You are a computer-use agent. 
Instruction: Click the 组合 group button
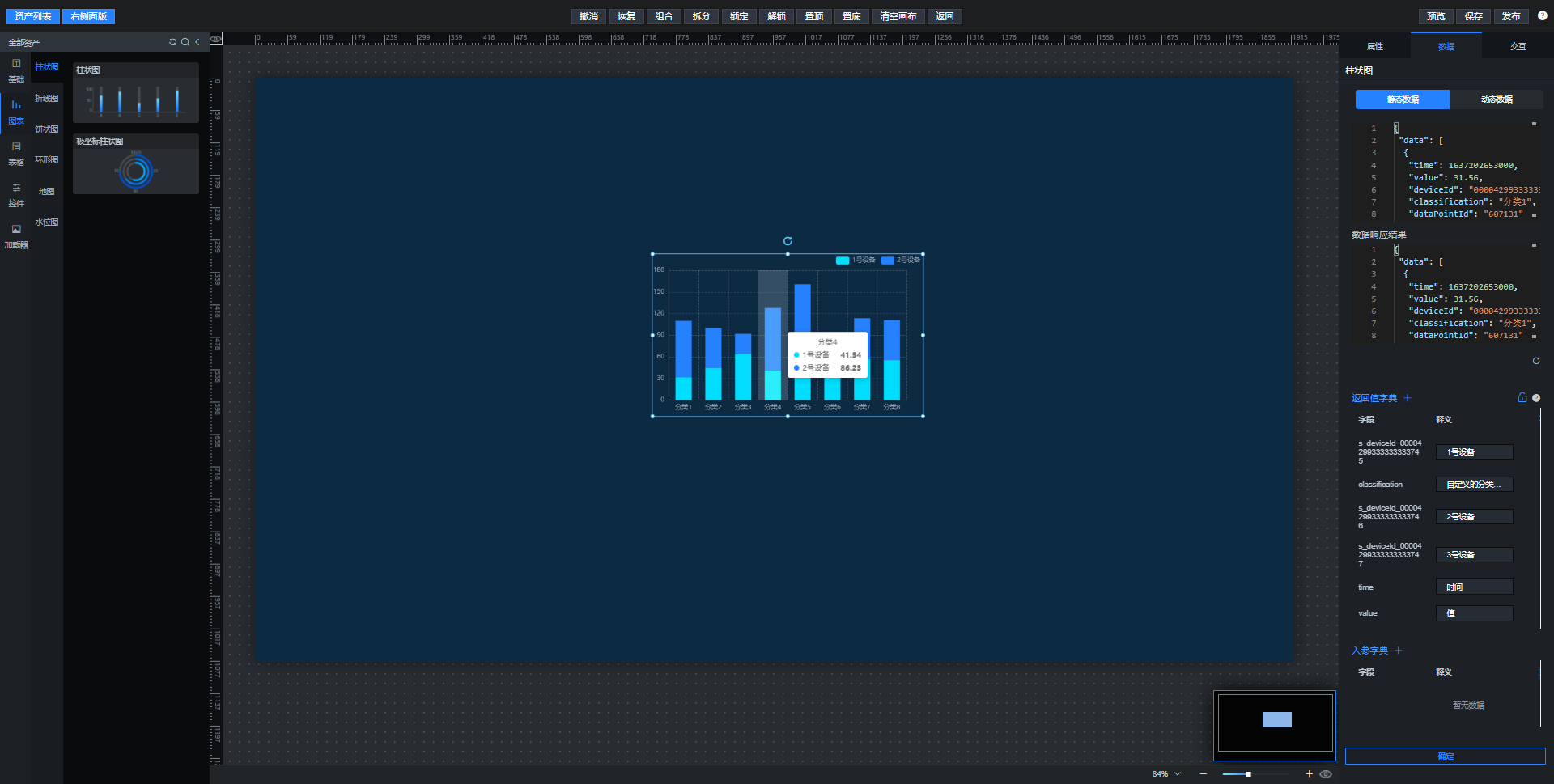click(x=664, y=16)
